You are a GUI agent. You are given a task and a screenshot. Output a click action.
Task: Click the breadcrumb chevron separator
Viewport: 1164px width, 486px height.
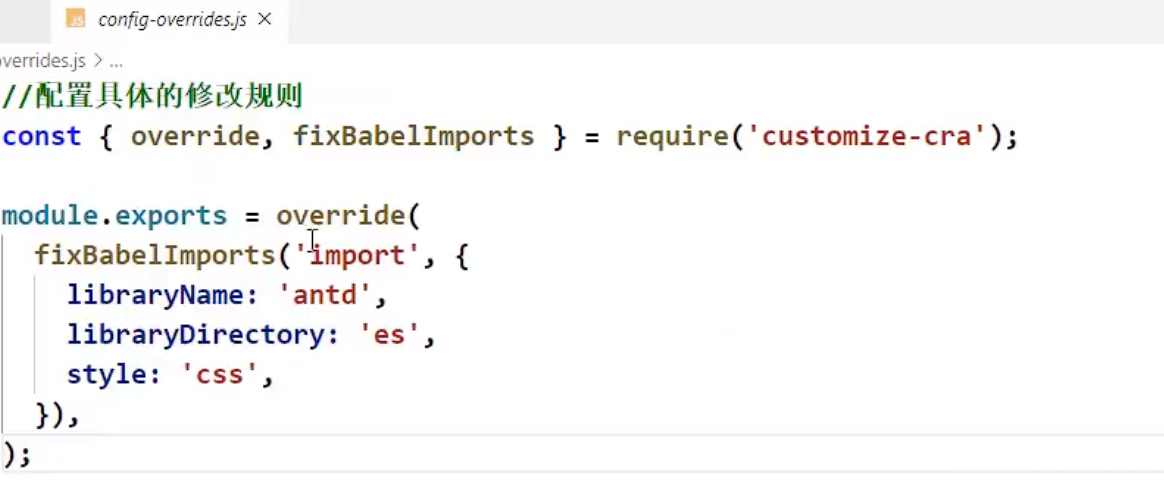pyautogui.click(x=98, y=61)
